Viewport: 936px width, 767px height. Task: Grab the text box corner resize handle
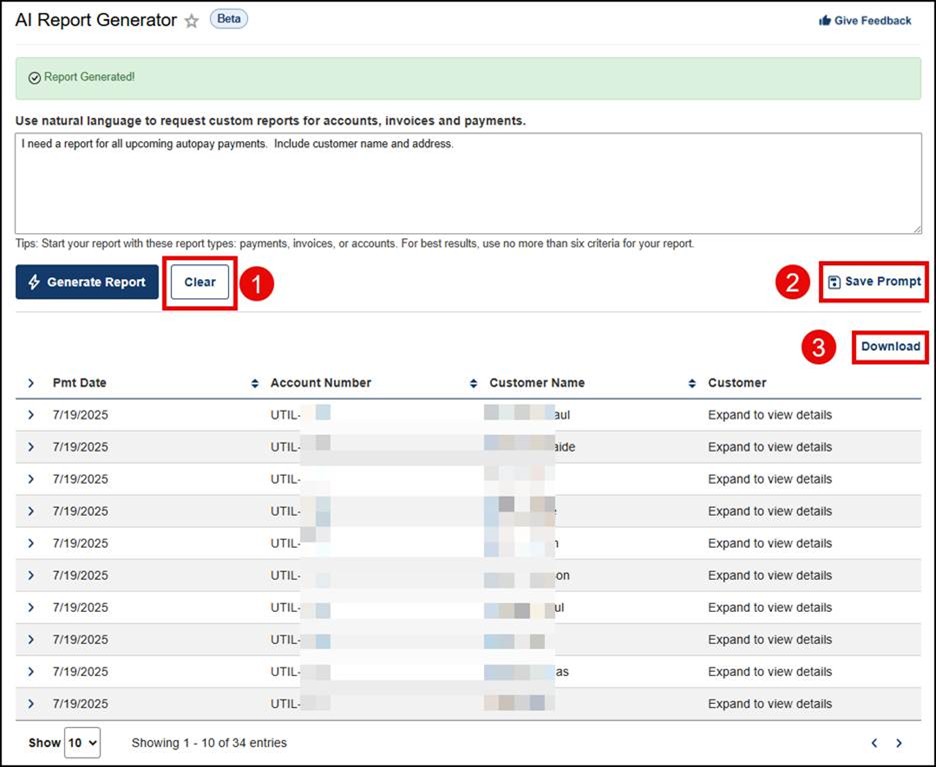[916, 229]
